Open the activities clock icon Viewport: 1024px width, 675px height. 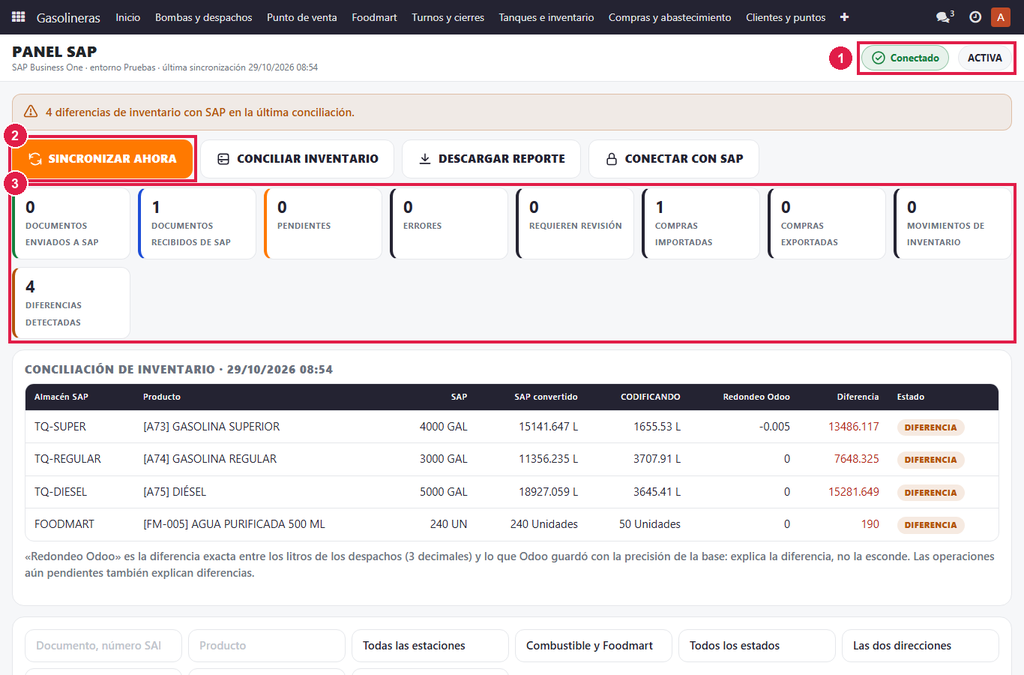975,17
